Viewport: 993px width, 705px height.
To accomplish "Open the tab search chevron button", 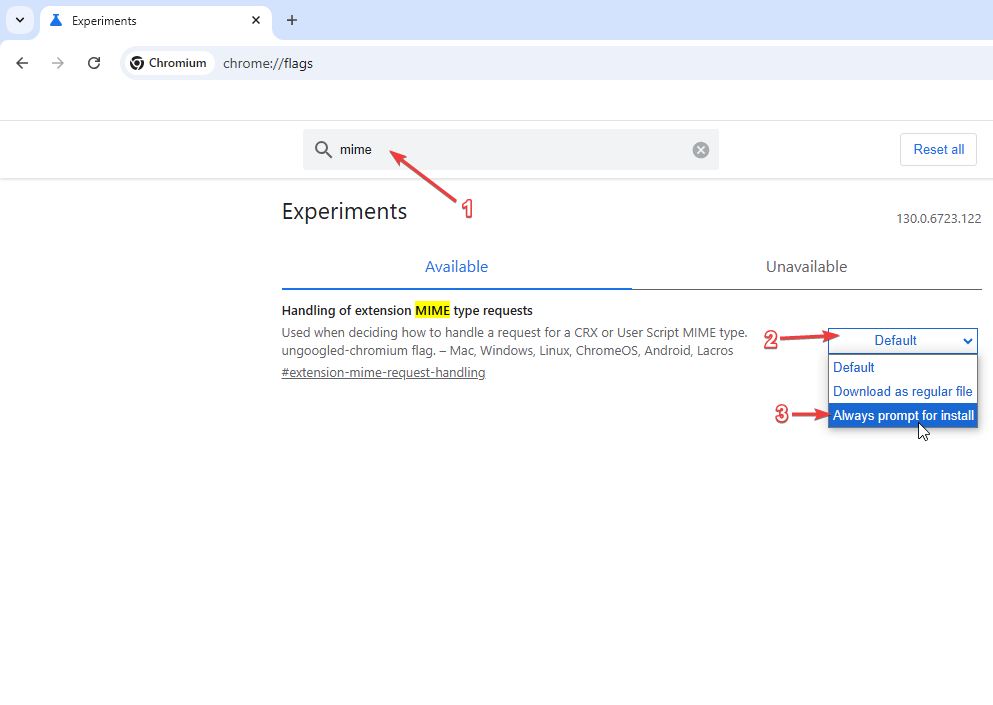I will 20,20.
